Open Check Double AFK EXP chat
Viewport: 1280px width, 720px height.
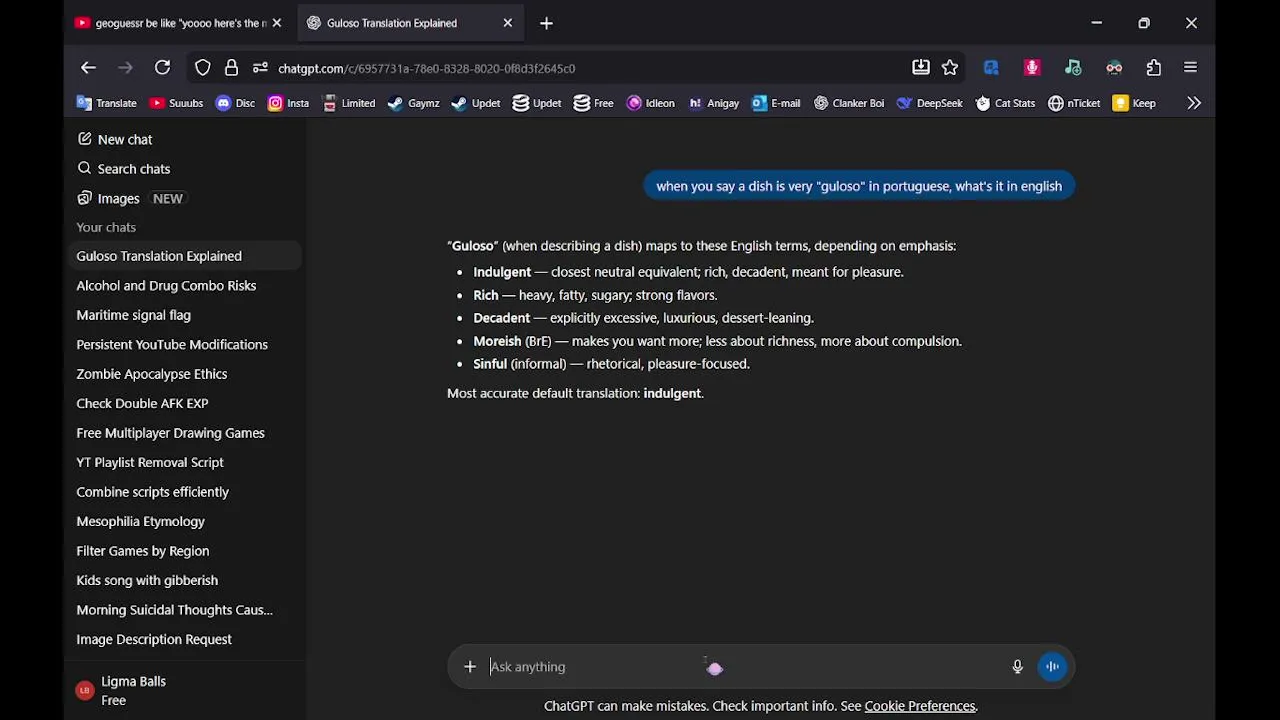pos(142,403)
